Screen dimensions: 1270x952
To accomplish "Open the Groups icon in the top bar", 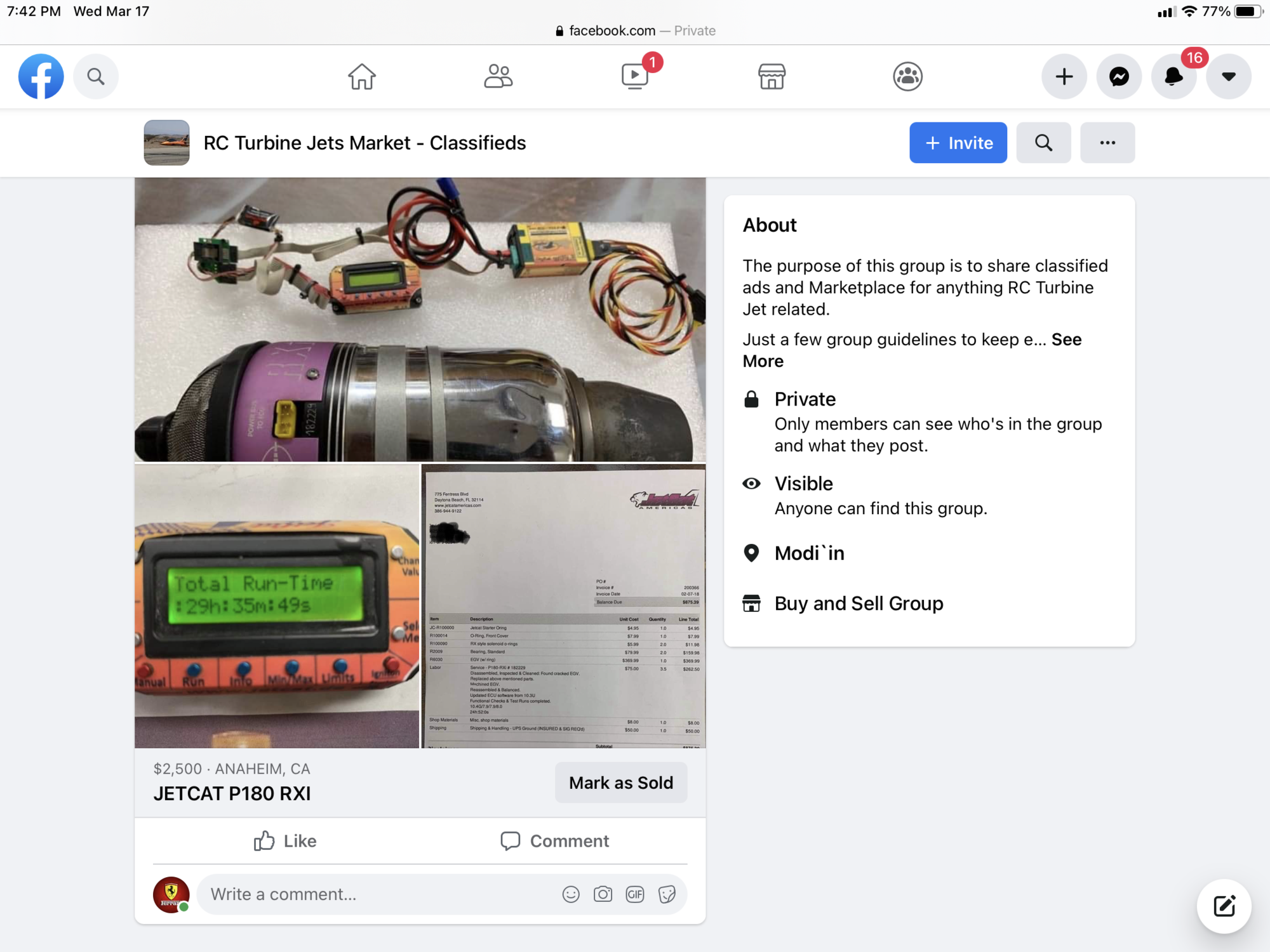I will pyautogui.click(x=907, y=77).
